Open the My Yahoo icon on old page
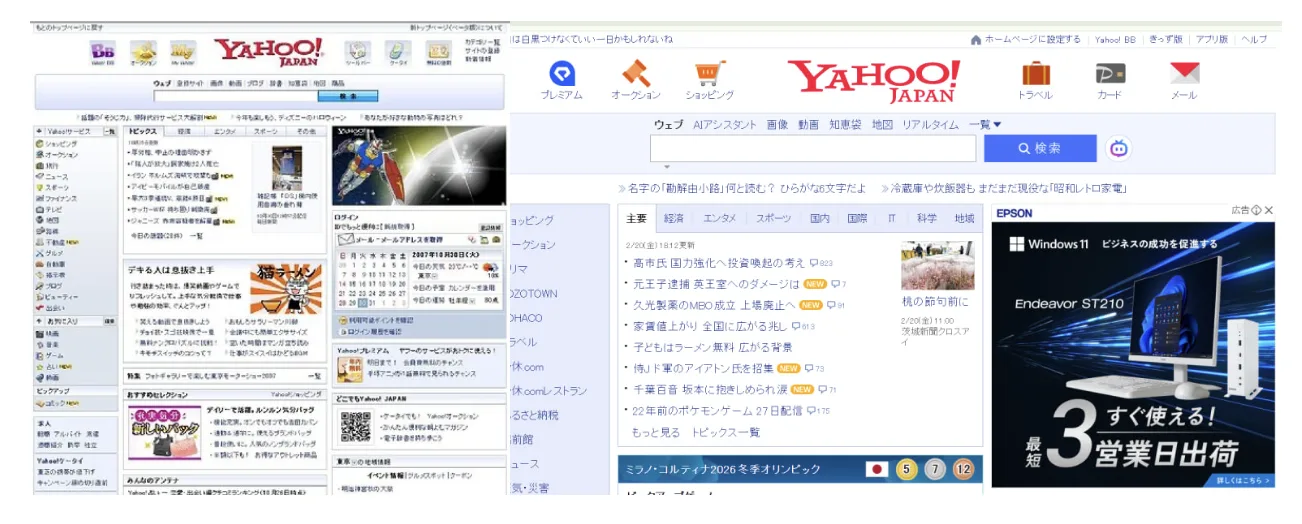 point(182,50)
